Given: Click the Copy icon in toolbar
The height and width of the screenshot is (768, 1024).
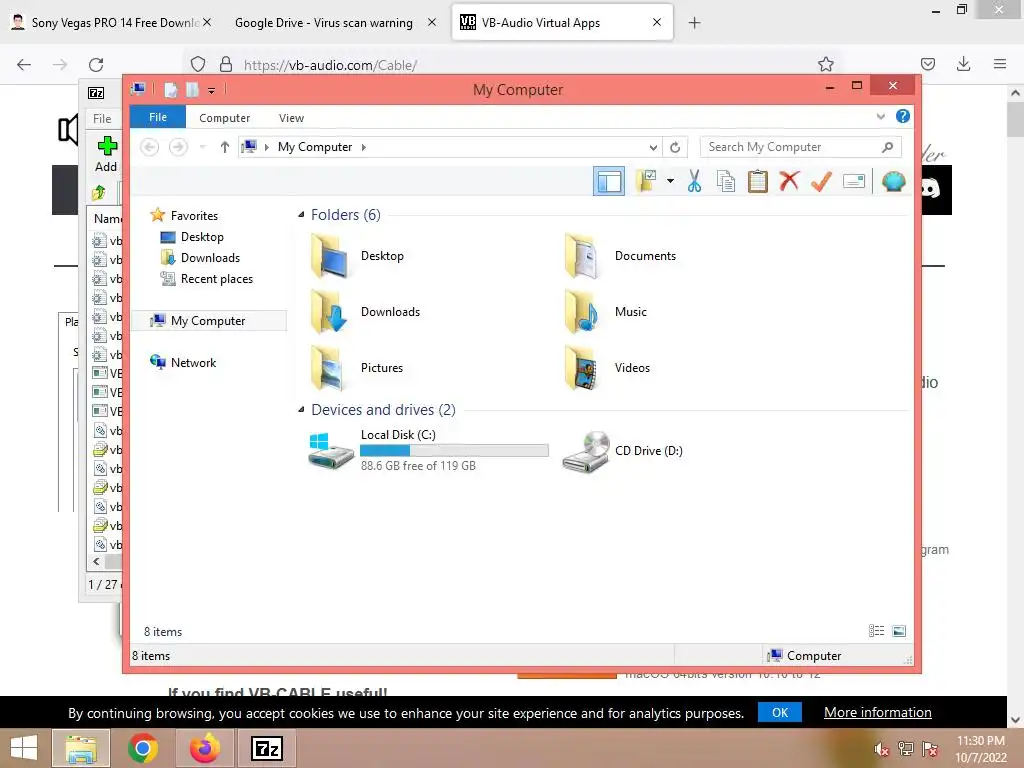Looking at the screenshot, I should point(726,181).
